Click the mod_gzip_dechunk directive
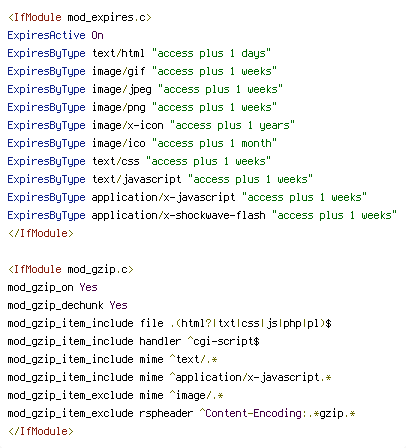Image resolution: width=406 pixels, height=448 pixels. tap(55, 305)
